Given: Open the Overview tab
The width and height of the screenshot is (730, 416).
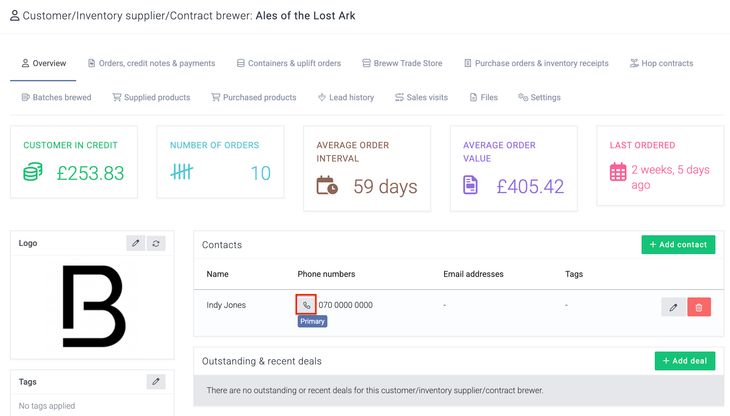Looking at the screenshot, I should (43, 63).
